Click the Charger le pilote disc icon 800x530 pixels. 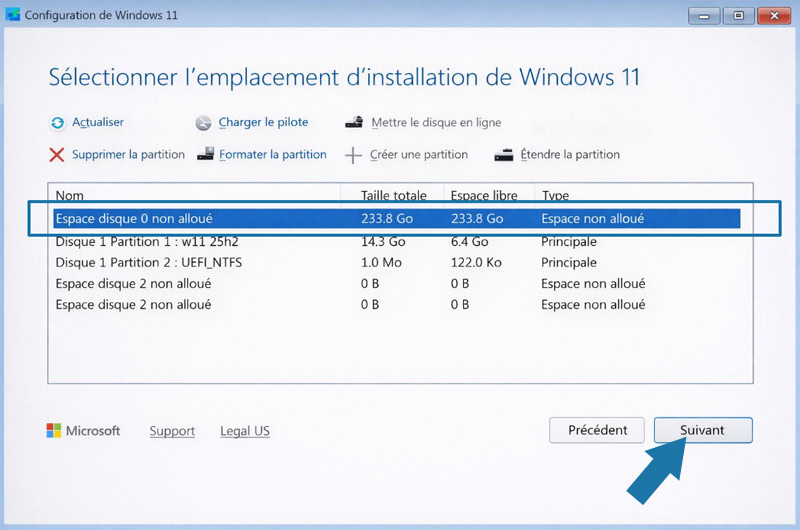pyautogui.click(x=203, y=123)
